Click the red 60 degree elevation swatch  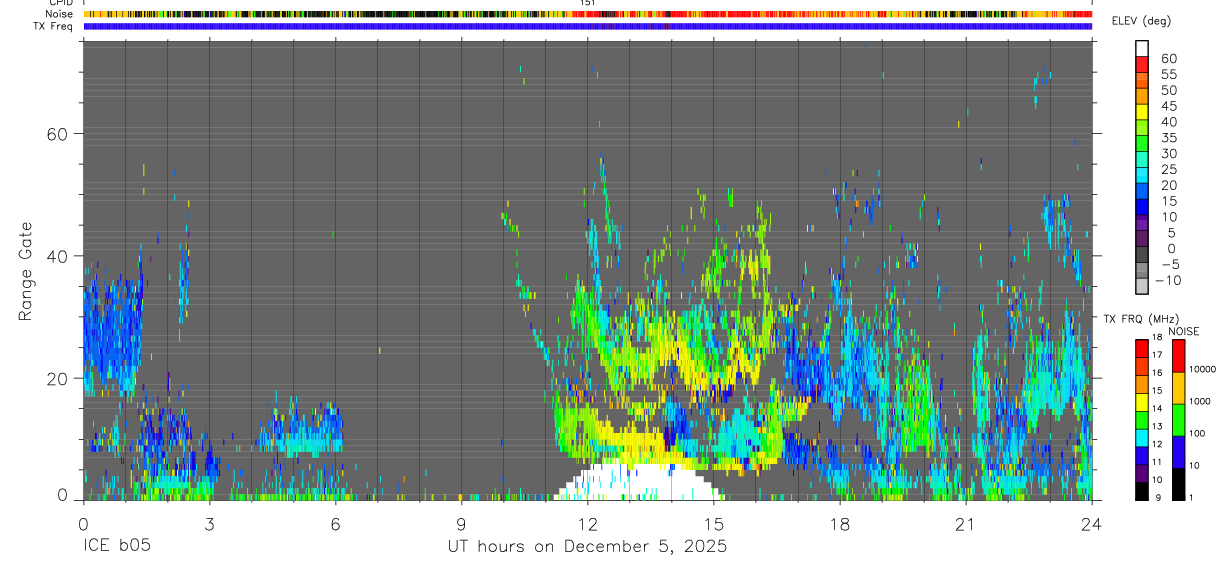(x=1142, y=64)
